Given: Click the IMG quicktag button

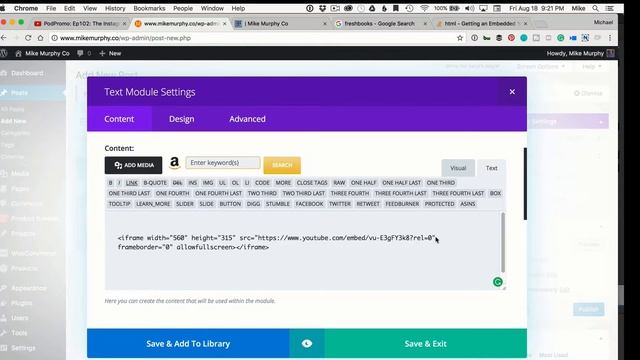Looking at the screenshot, I should tap(208, 183).
